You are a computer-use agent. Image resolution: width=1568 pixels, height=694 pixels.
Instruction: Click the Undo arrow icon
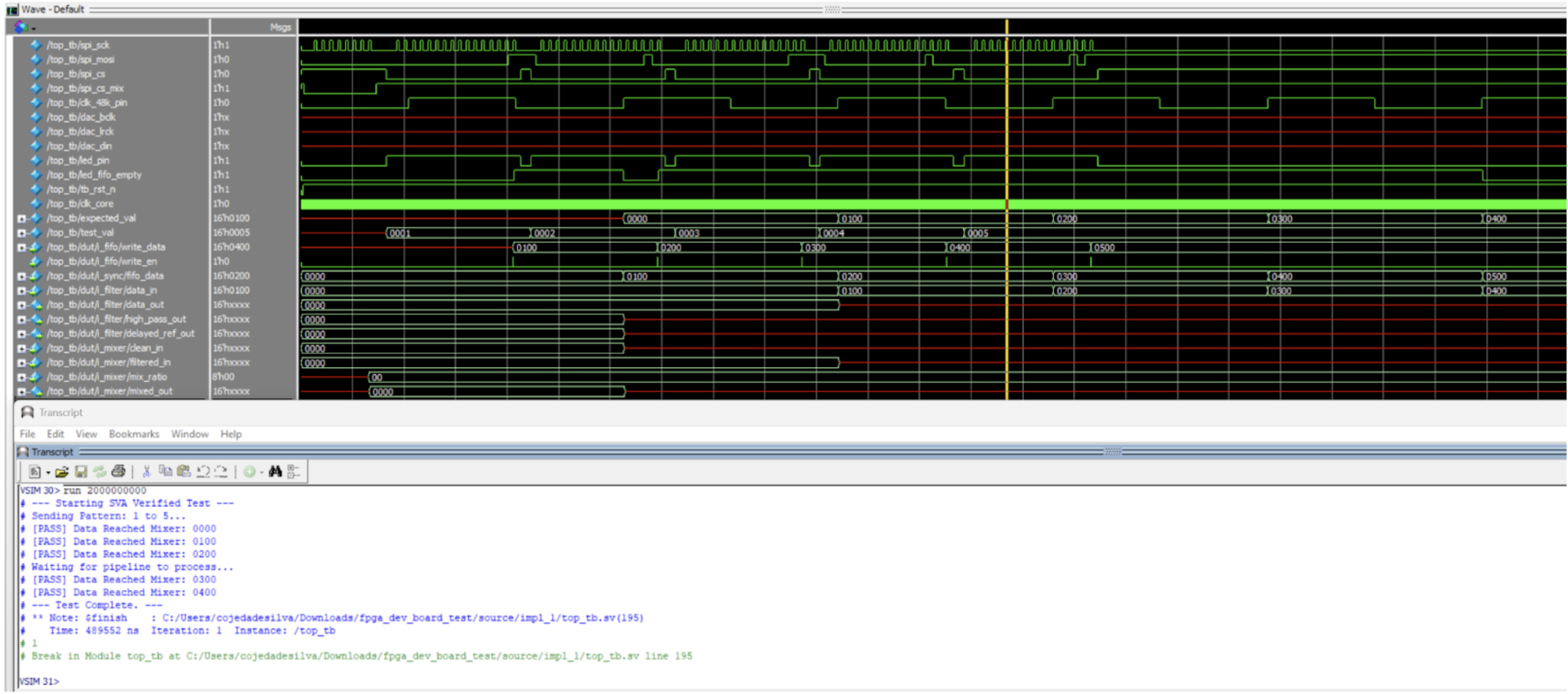point(203,472)
